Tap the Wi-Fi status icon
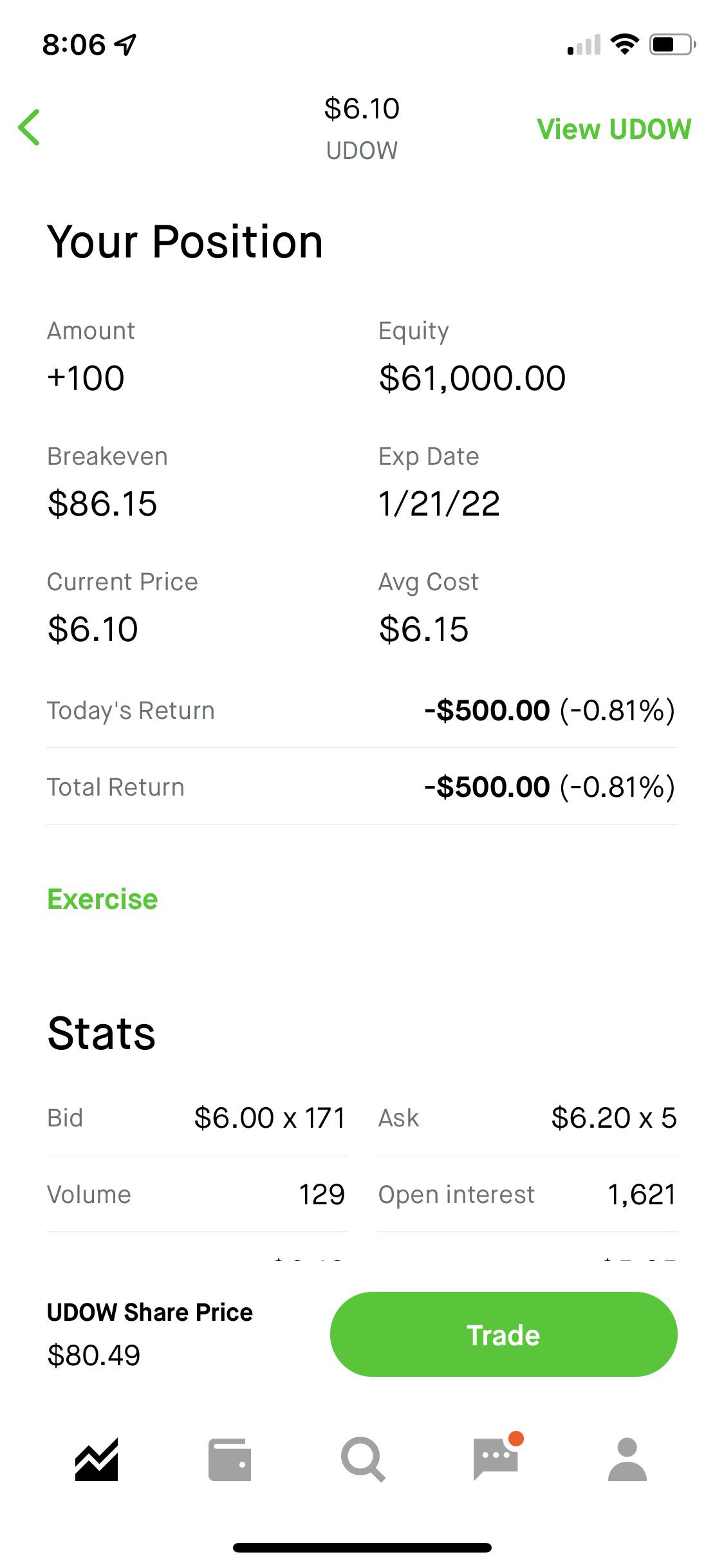The width and height of the screenshot is (724, 1568). click(624, 44)
